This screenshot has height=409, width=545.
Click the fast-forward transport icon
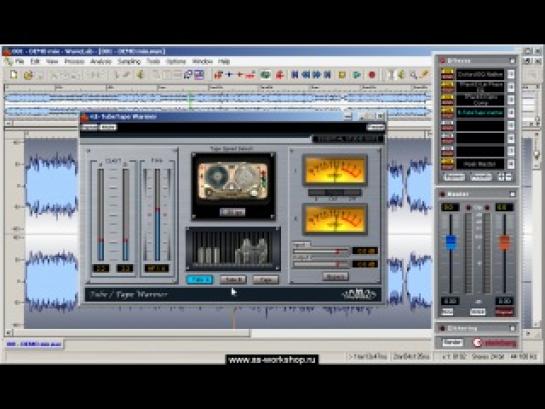(x=317, y=74)
